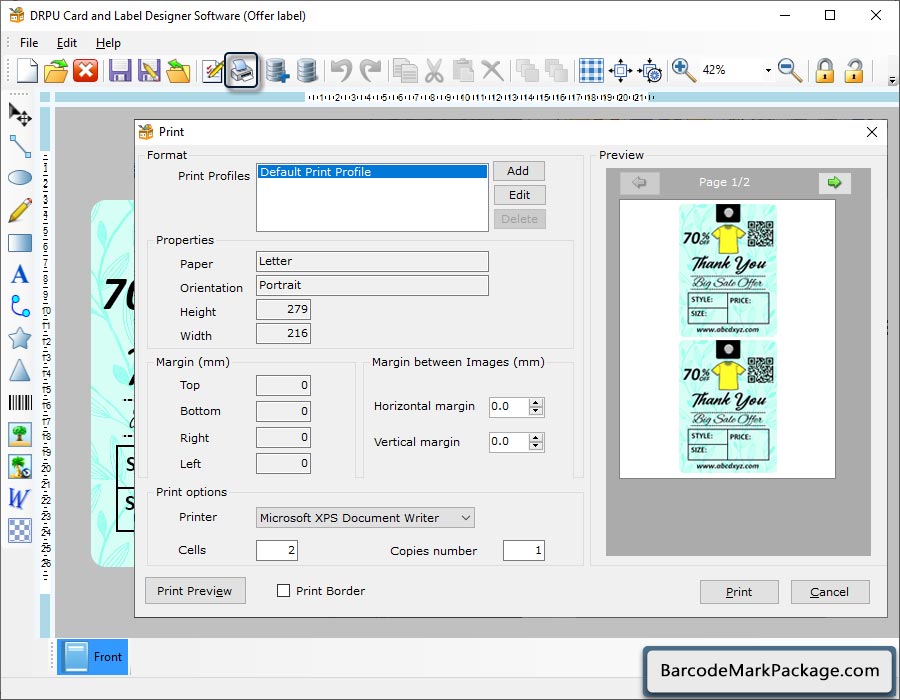Image resolution: width=900 pixels, height=700 pixels.
Task: Select the Rectangle shape tool
Action: 20,243
